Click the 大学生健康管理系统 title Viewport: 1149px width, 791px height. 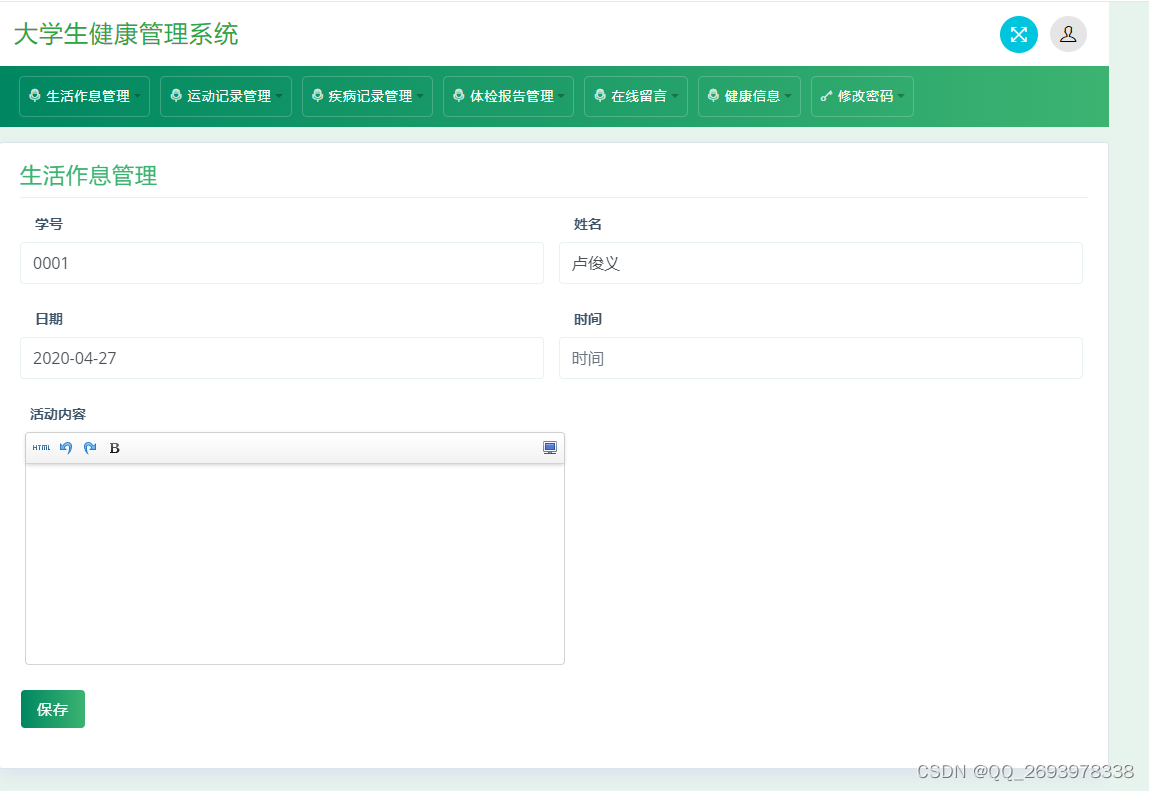tap(126, 34)
